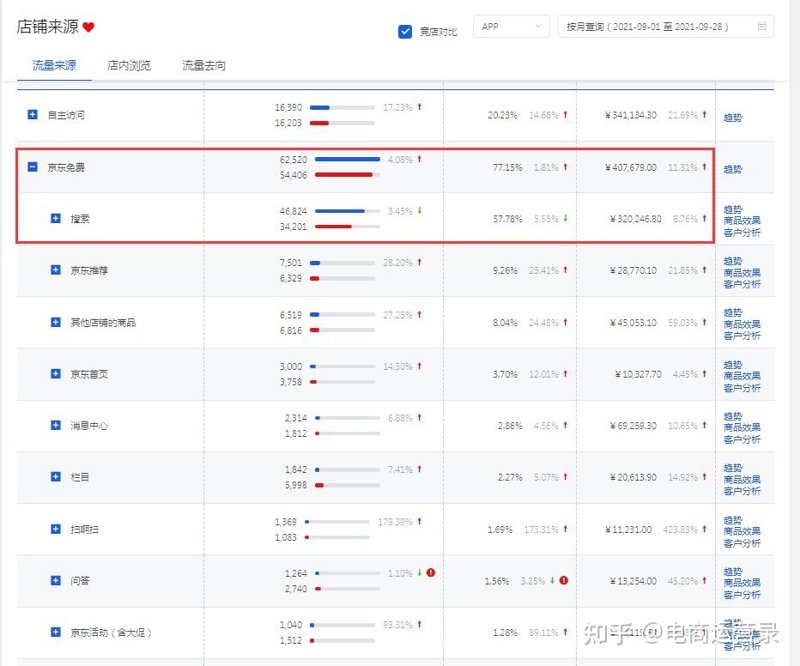Open 商品效果 link in 其他店铺的商品 row

click(x=742, y=324)
